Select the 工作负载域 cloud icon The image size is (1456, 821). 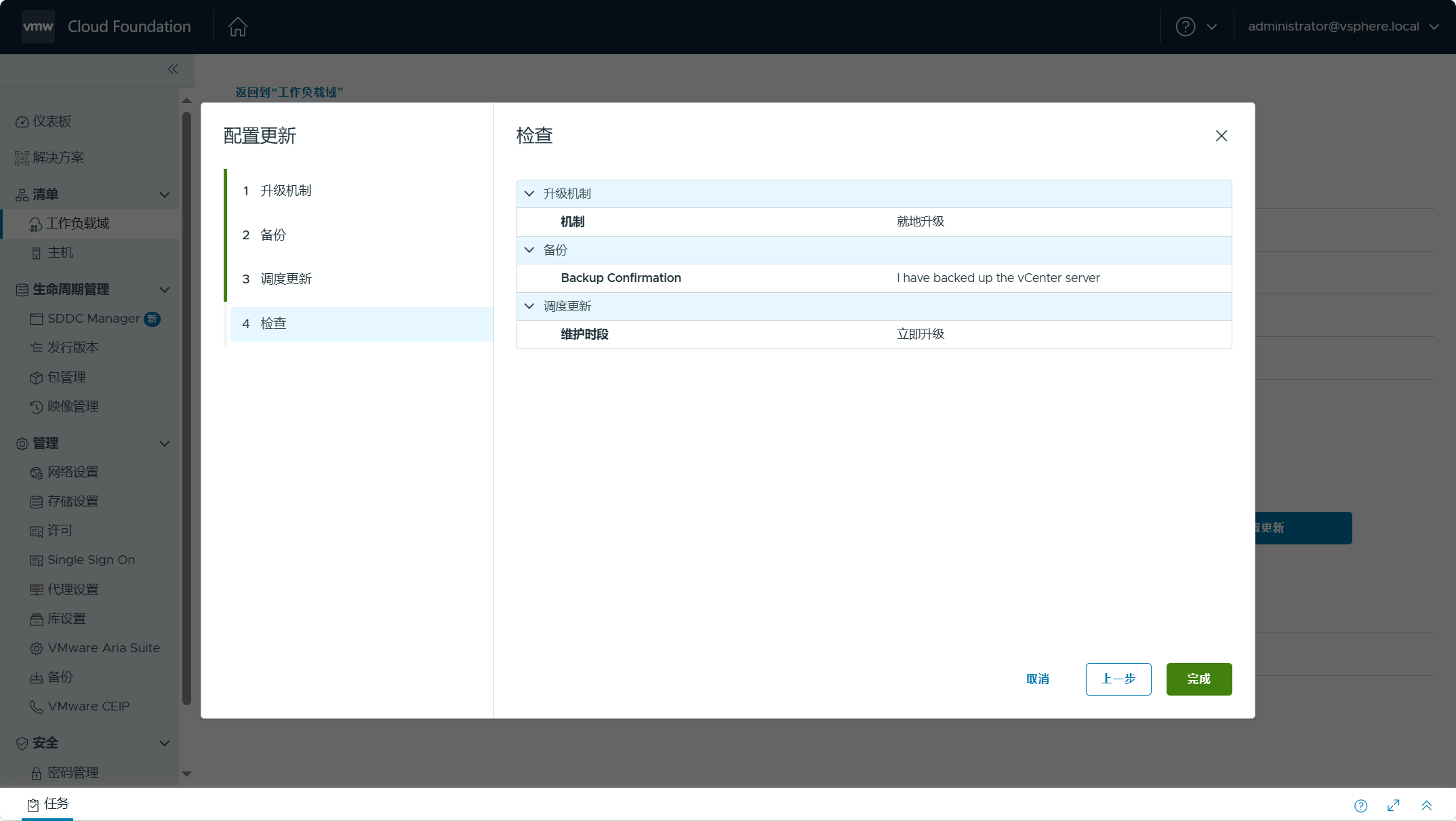point(36,224)
